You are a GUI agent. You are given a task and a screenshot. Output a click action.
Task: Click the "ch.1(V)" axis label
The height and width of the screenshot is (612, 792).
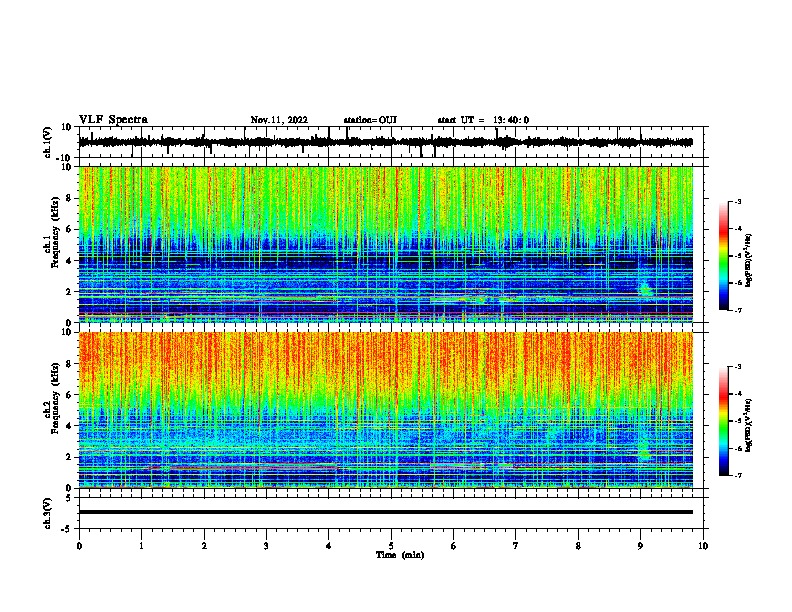pos(48,142)
